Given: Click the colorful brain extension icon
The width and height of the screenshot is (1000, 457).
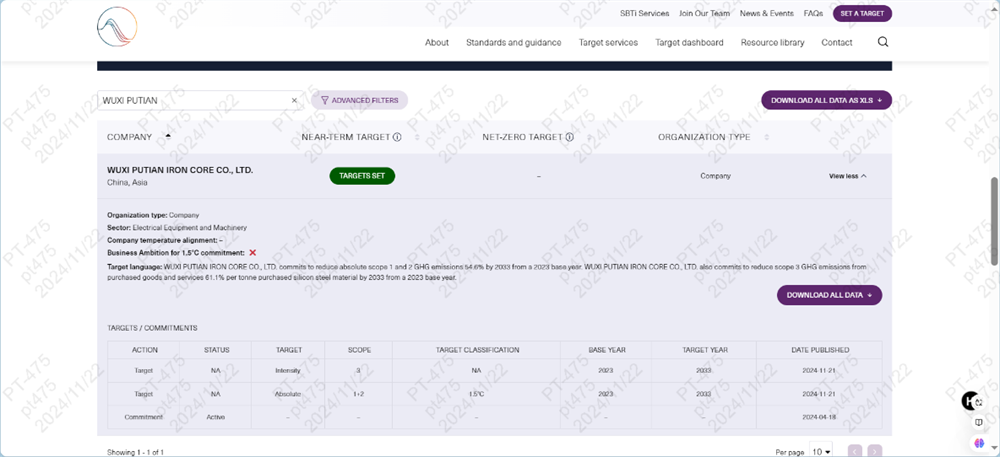Looking at the screenshot, I should point(979,442).
